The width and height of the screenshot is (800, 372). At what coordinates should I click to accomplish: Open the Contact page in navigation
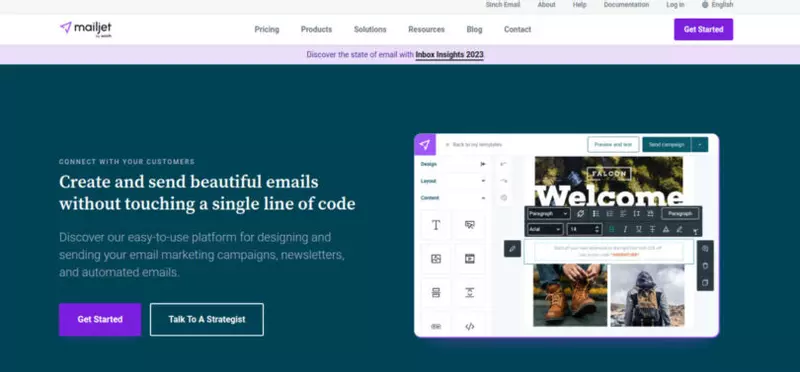click(517, 29)
